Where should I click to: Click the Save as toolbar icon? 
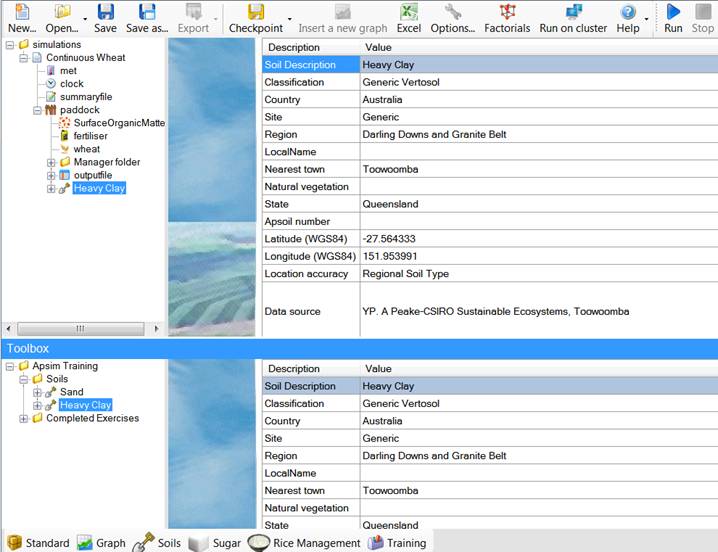147,12
